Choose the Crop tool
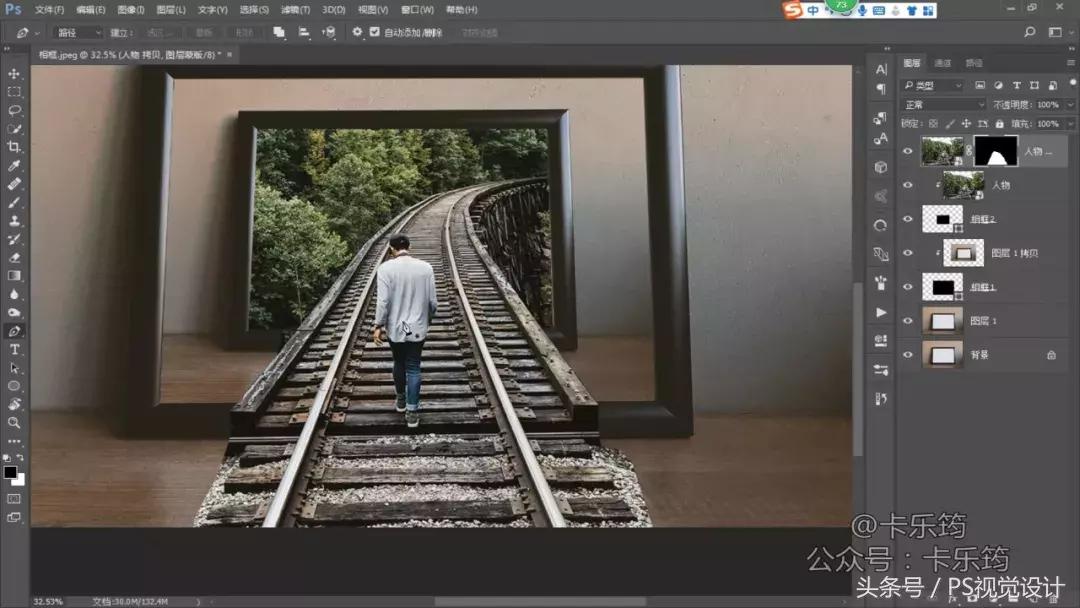The height and width of the screenshot is (608, 1080). 14,147
